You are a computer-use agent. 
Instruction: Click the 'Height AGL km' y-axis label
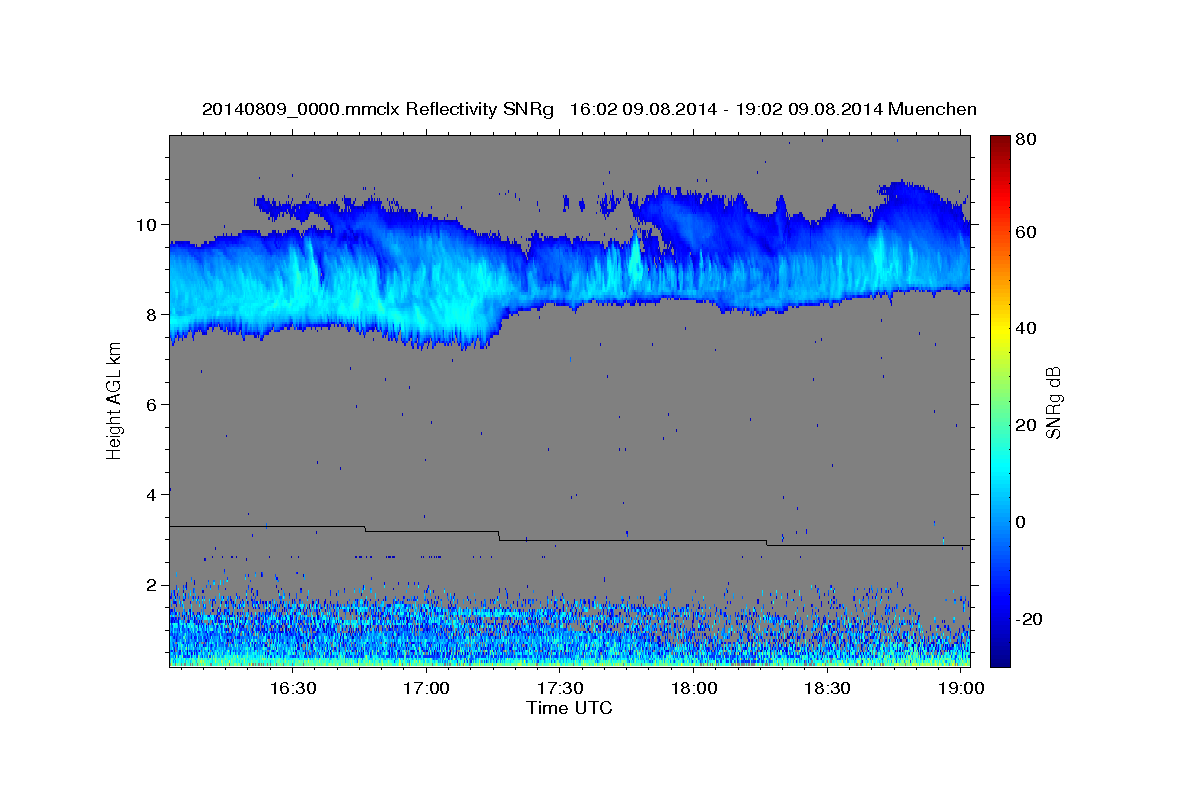pos(114,401)
